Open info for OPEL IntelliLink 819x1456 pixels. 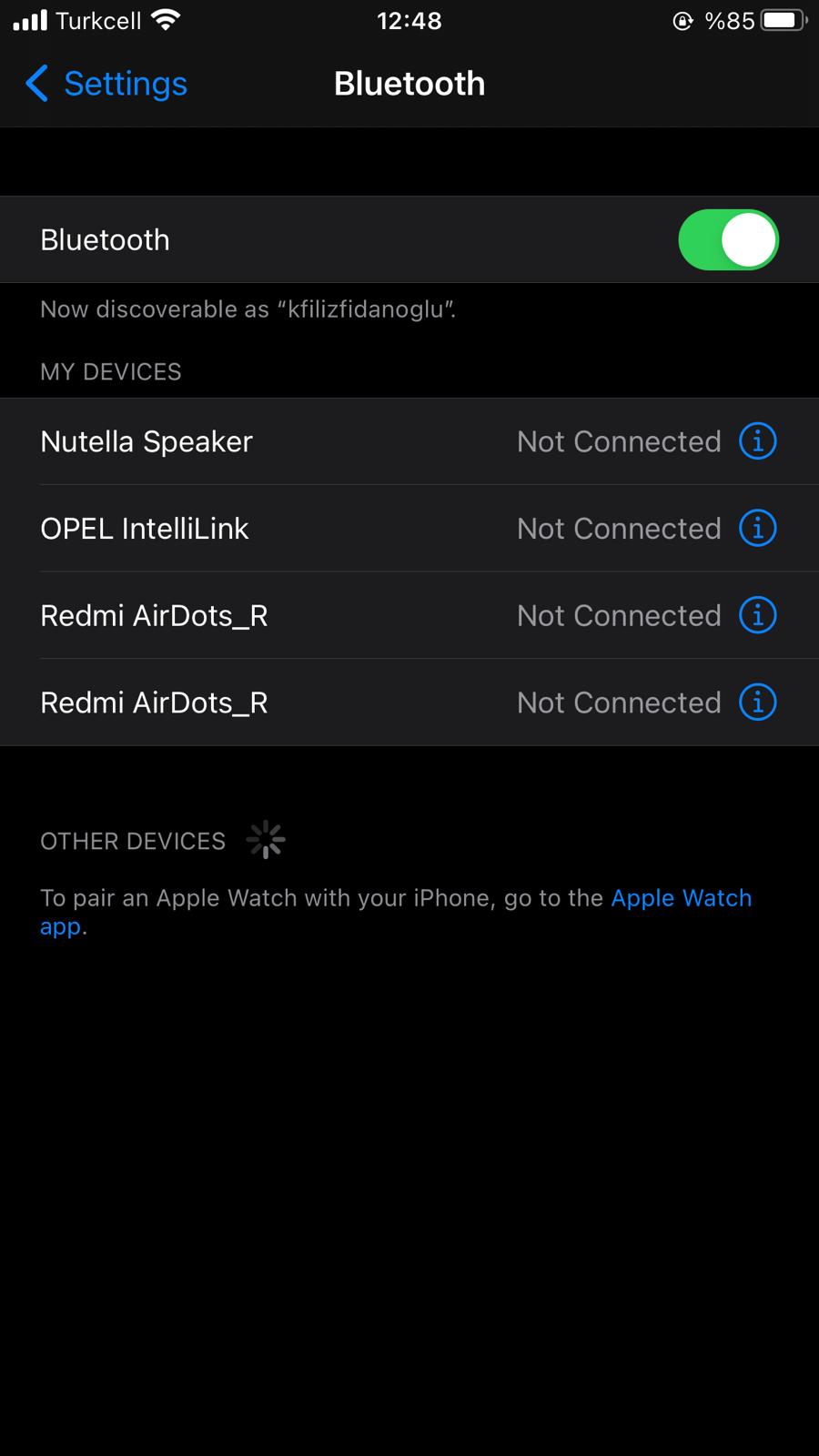point(757,529)
